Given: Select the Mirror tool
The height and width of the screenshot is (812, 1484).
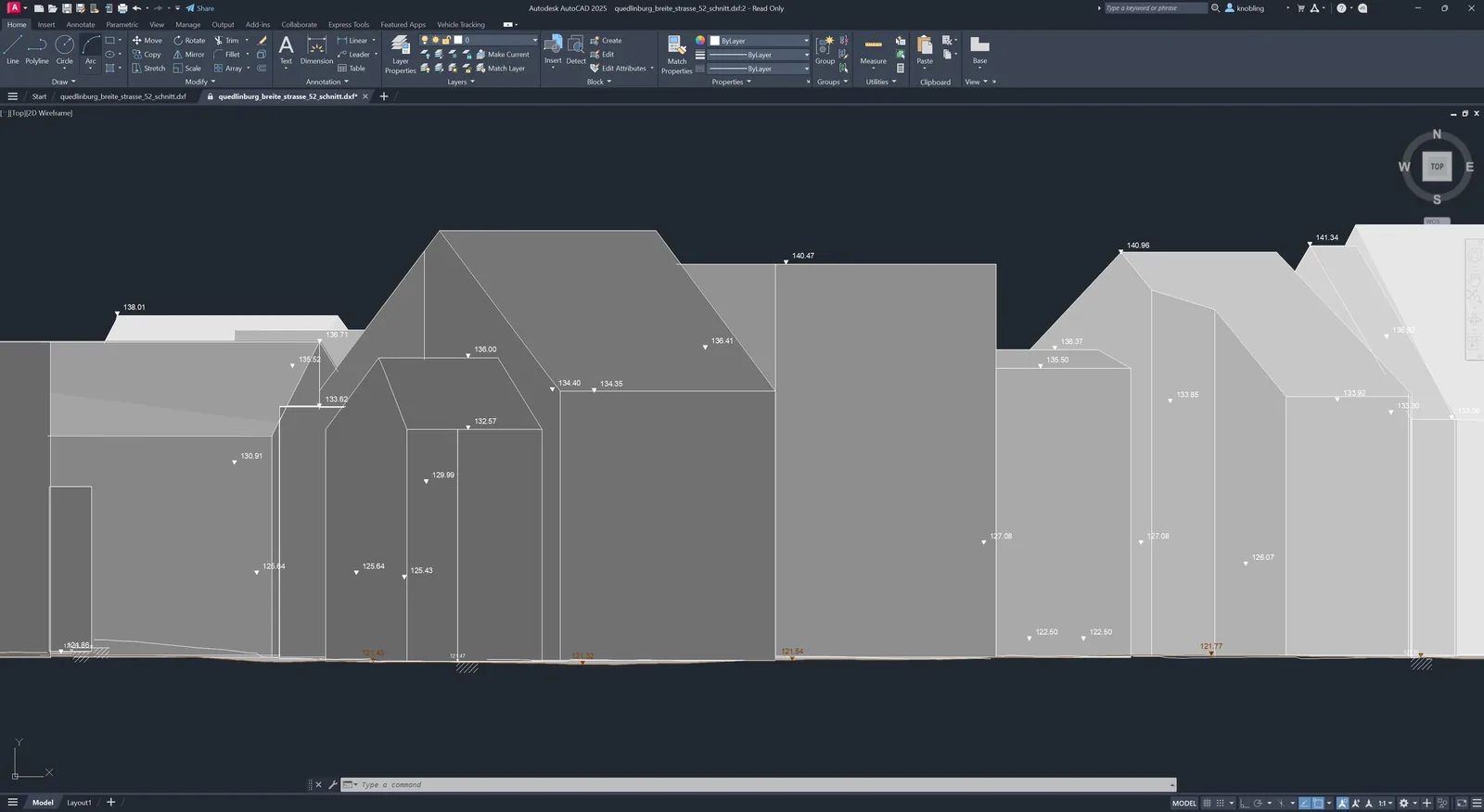Looking at the screenshot, I should 189,55.
